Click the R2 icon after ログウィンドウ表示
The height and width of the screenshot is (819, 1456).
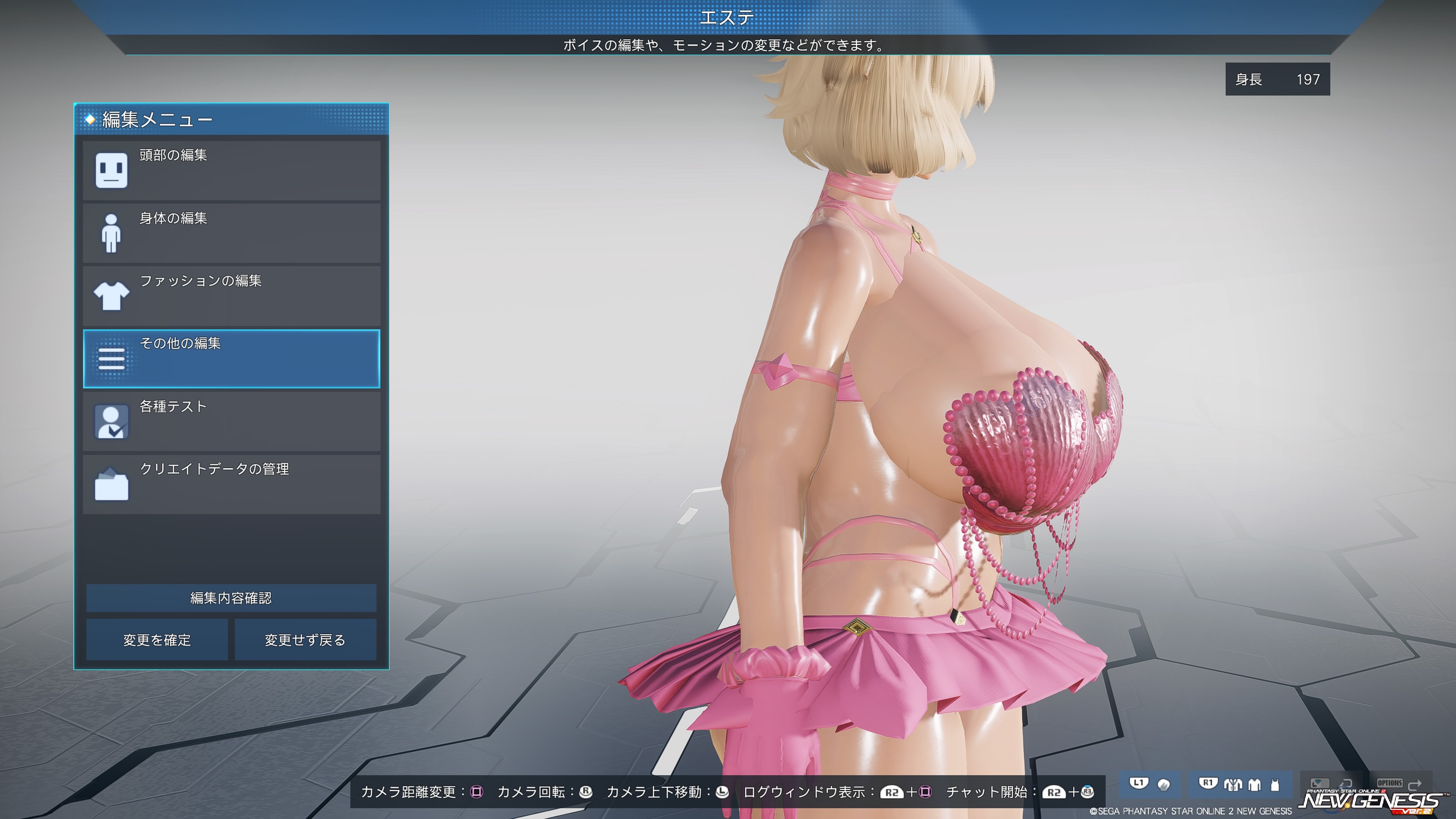[x=891, y=792]
